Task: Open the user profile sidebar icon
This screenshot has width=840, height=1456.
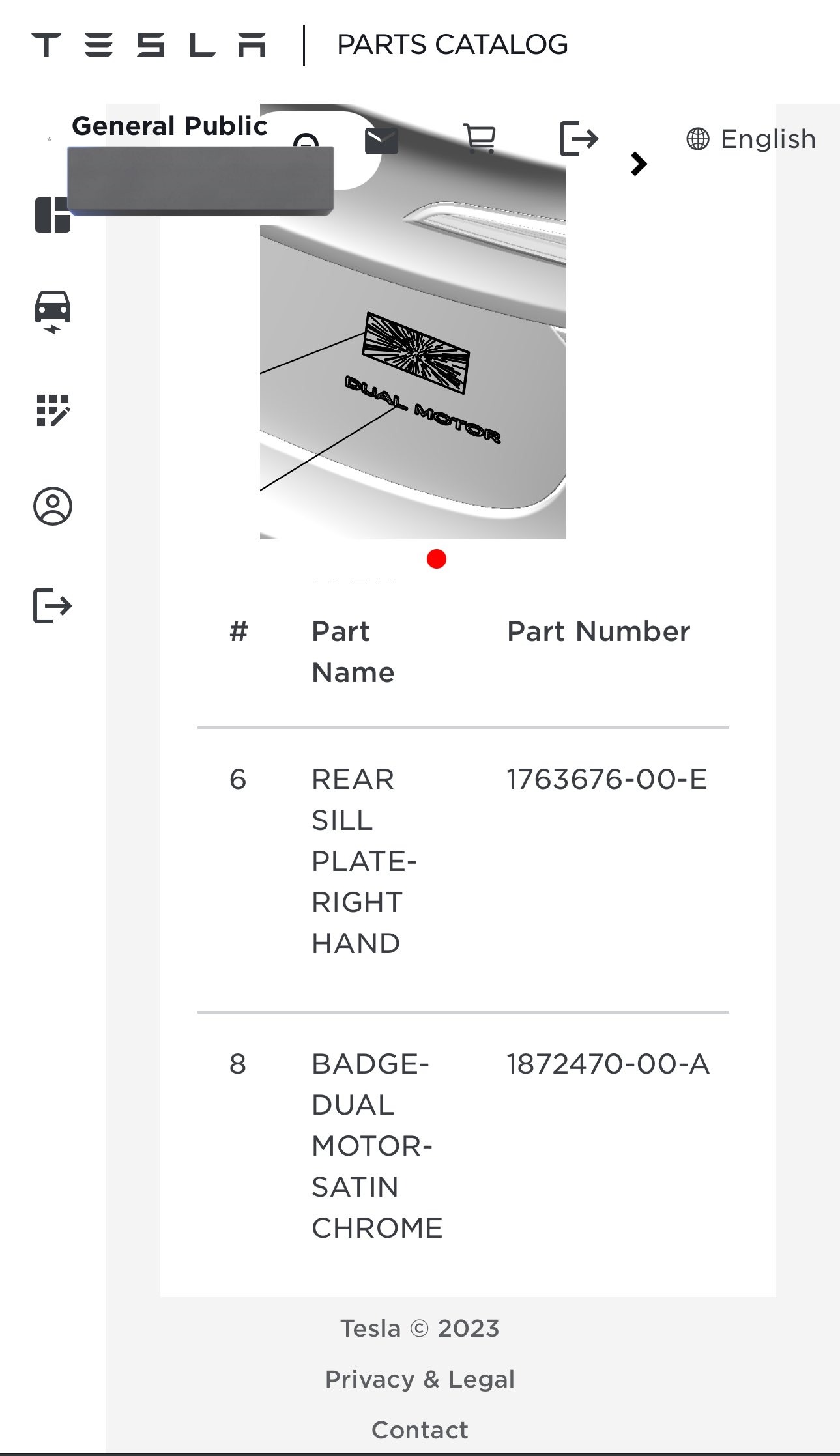Action: [53, 506]
